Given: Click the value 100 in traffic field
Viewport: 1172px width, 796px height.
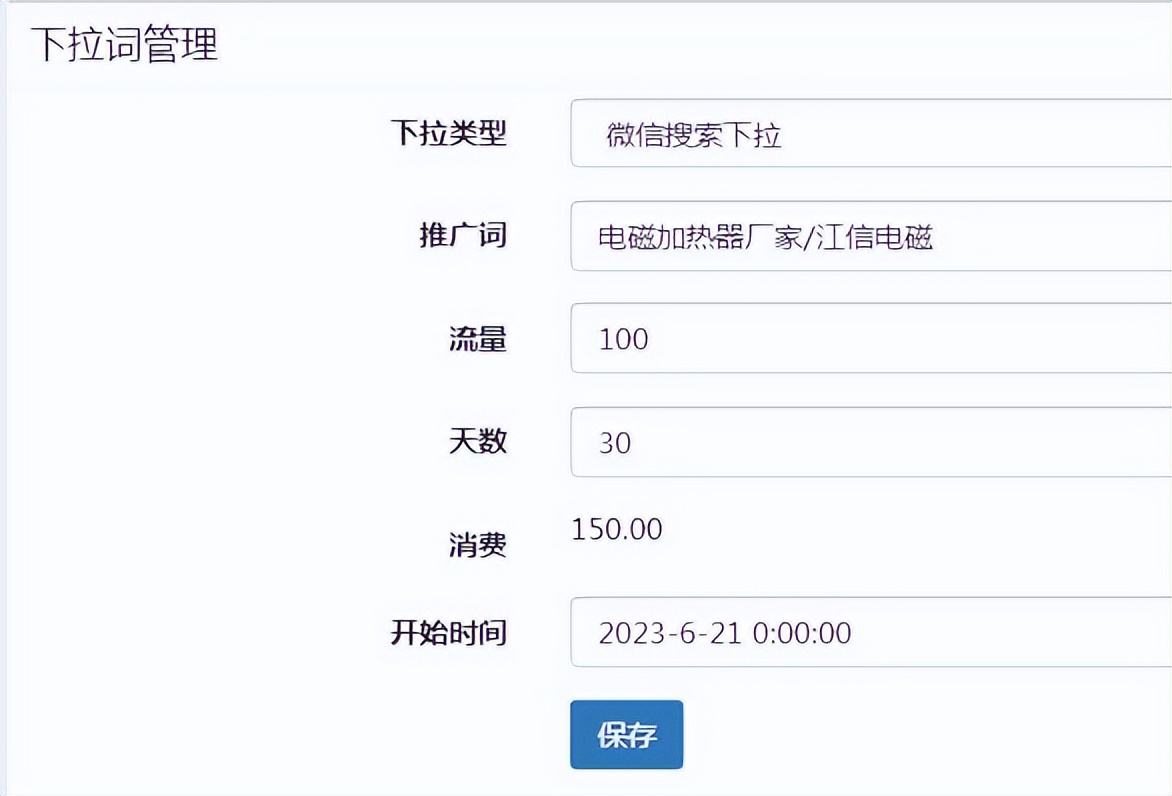Looking at the screenshot, I should [624, 340].
